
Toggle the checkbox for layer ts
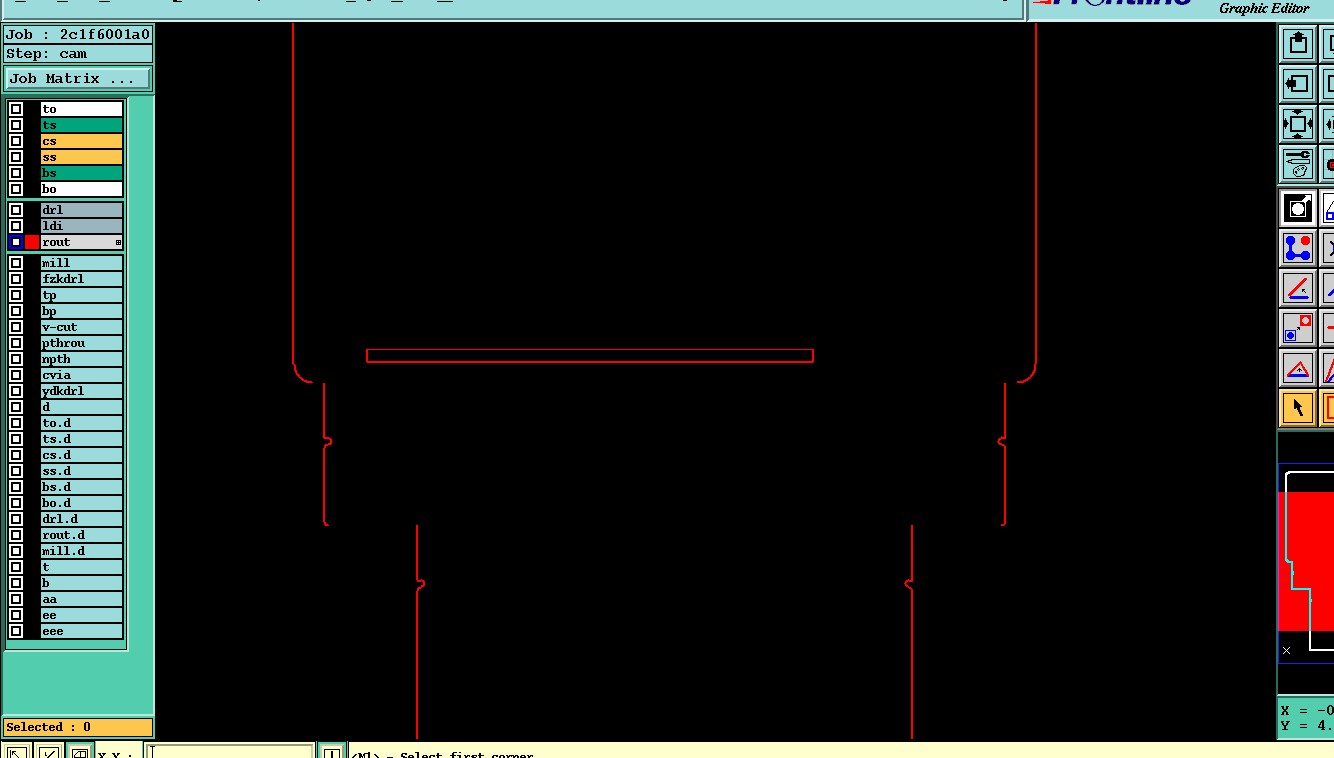[x=16, y=125]
